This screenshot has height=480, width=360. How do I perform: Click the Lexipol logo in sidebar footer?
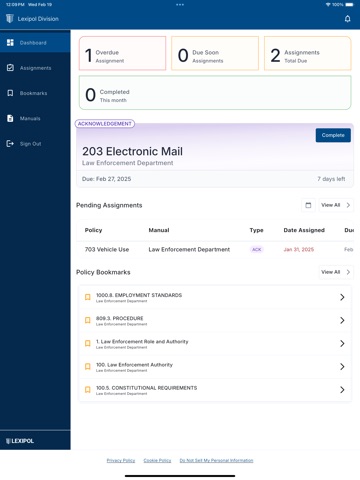pyautogui.click(x=20, y=441)
